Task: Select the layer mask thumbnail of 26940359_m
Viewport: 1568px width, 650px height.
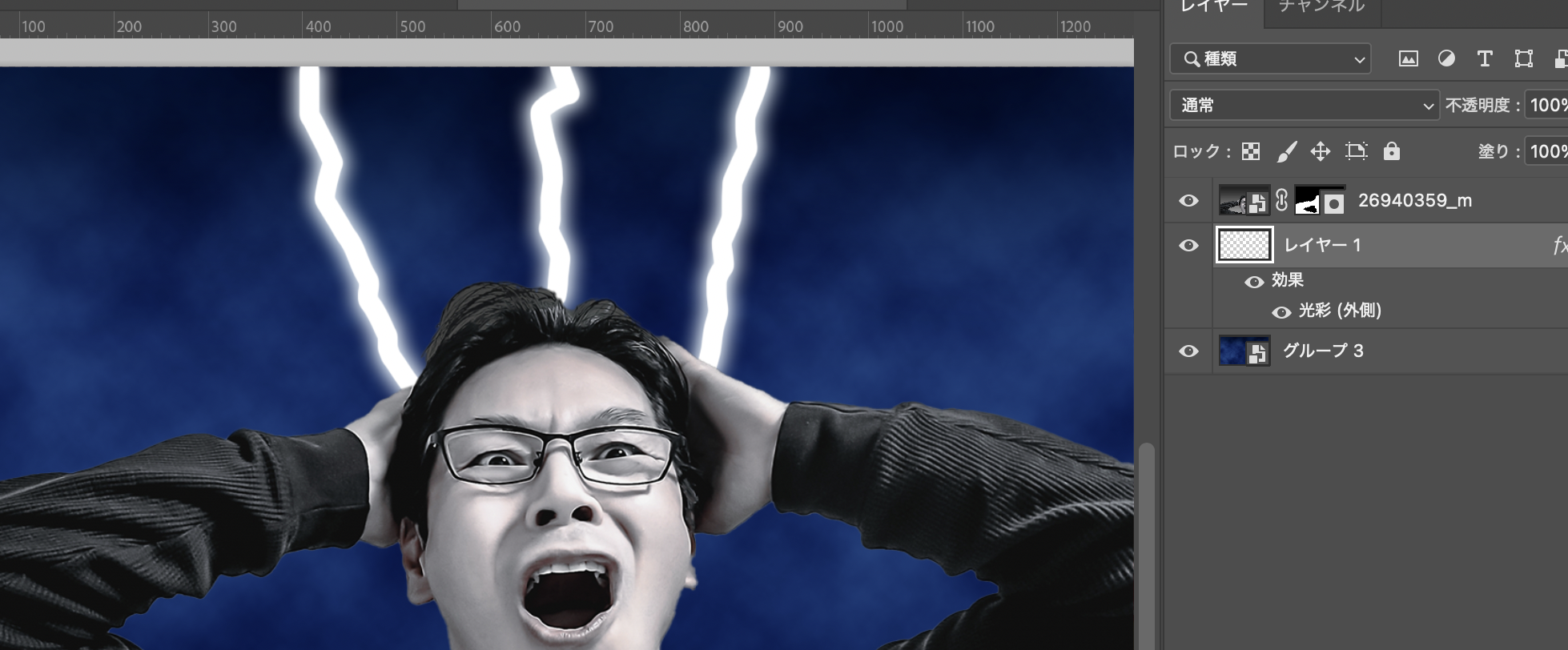Action: 1320,200
